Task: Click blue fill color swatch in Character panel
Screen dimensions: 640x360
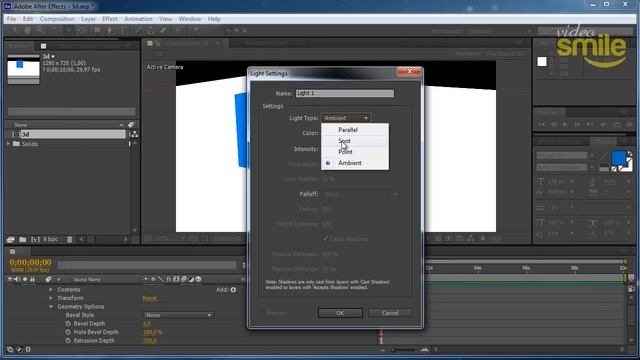Action: (618, 158)
